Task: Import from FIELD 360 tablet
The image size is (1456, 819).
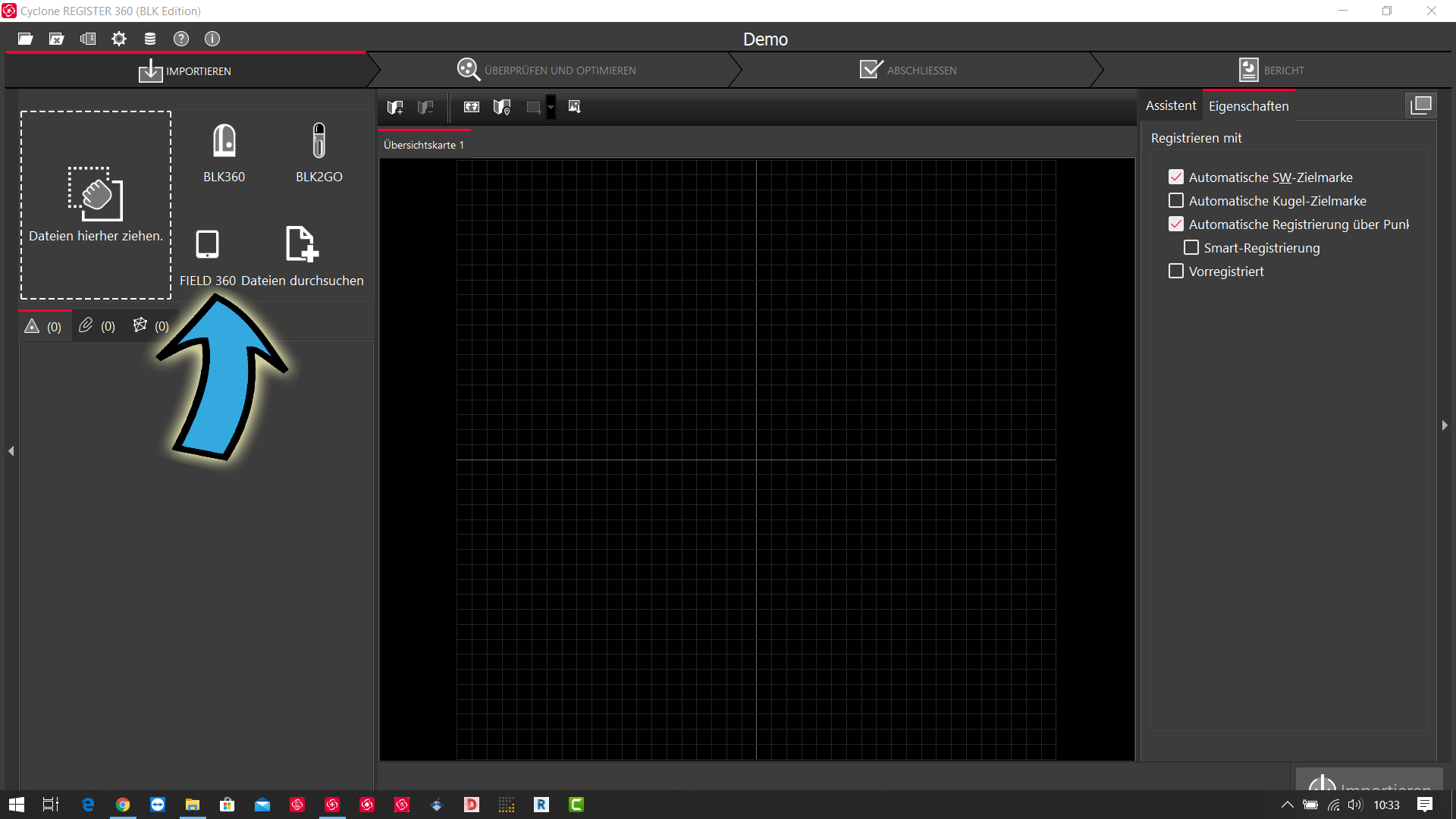Action: pyautogui.click(x=208, y=258)
